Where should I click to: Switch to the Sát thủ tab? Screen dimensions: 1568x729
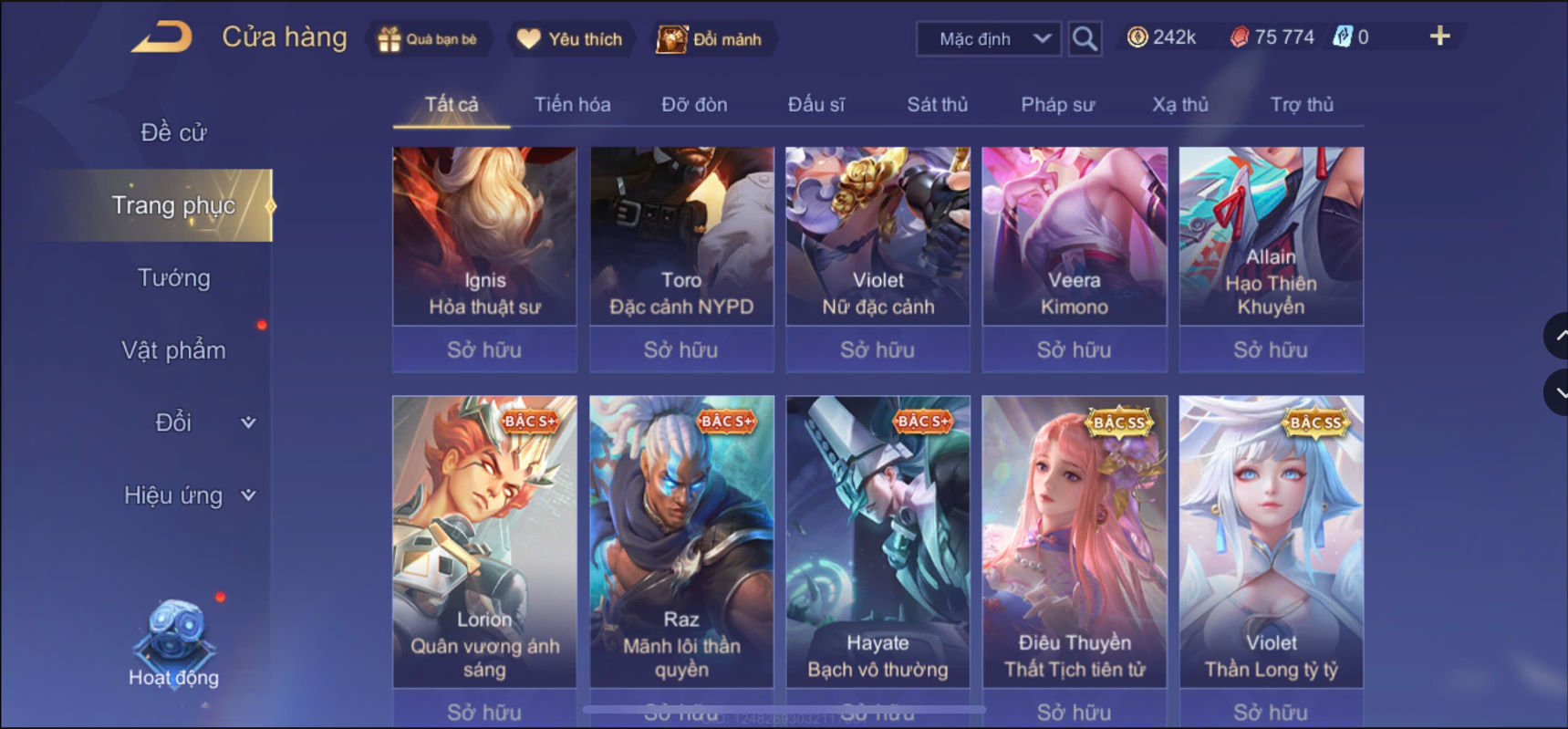[x=937, y=105]
